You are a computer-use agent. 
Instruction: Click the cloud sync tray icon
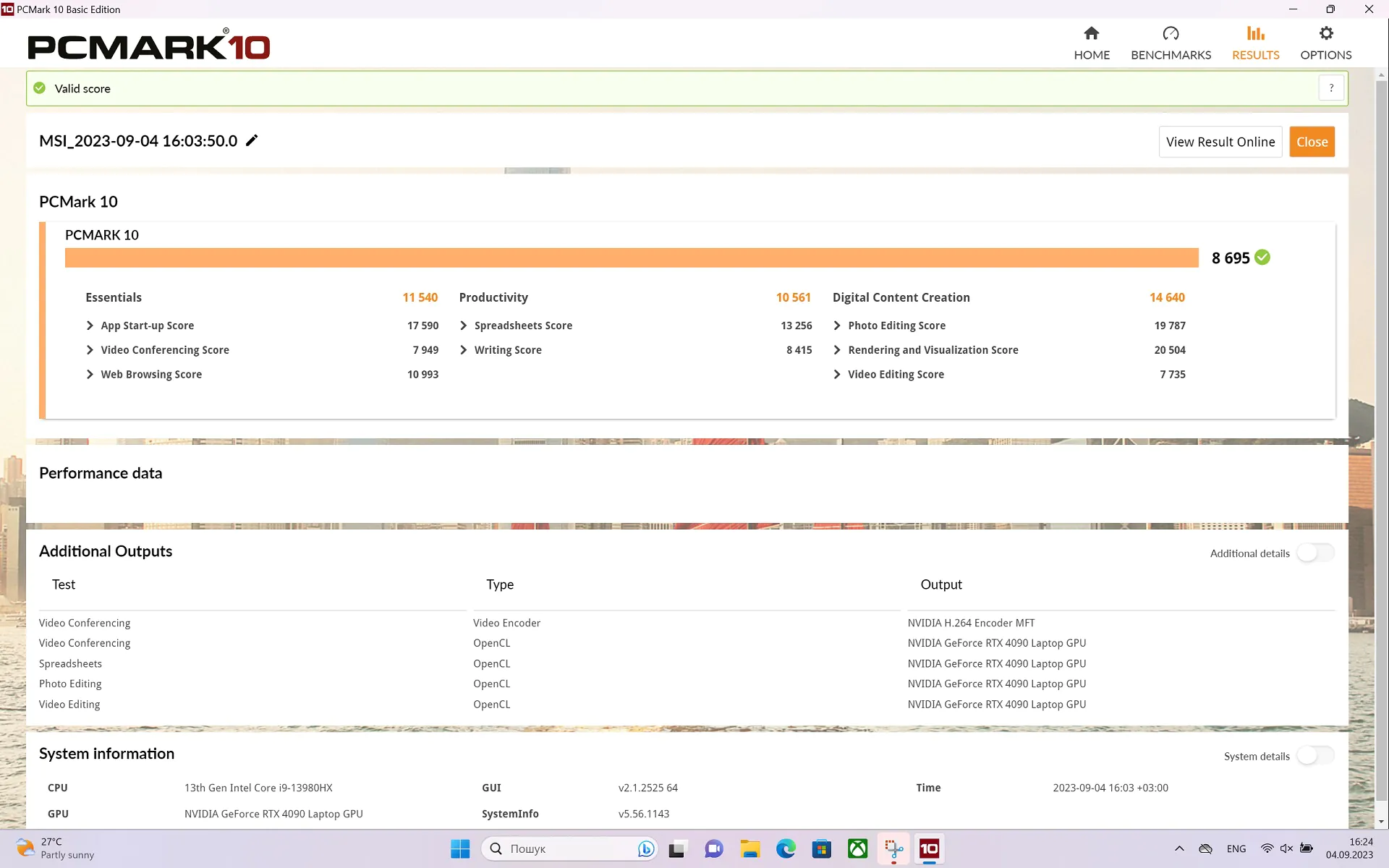pos(1205,848)
